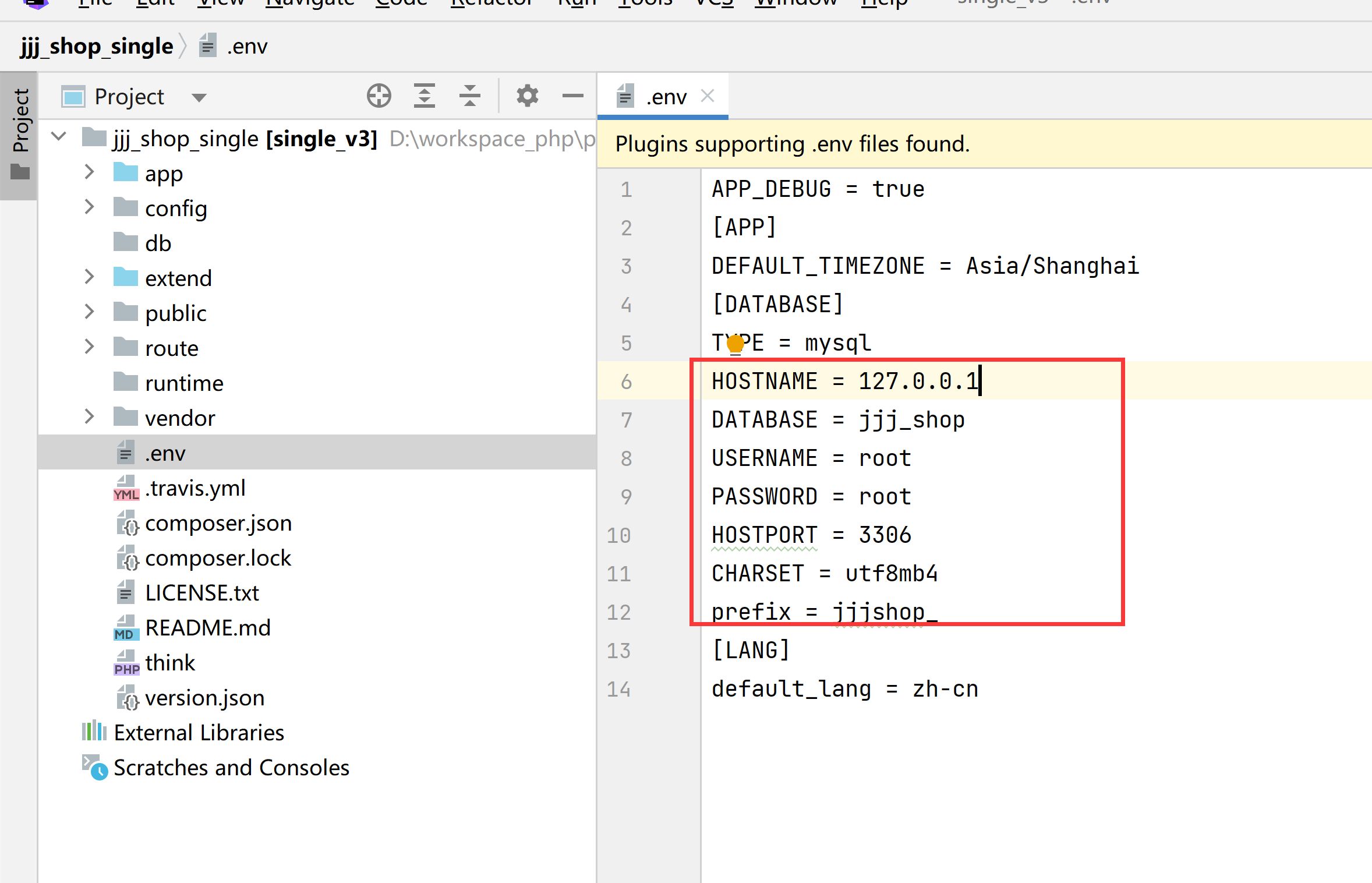This screenshot has width=1372, height=883.
Task: Open the Project view dropdown arrow
Action: pos(199,97)
